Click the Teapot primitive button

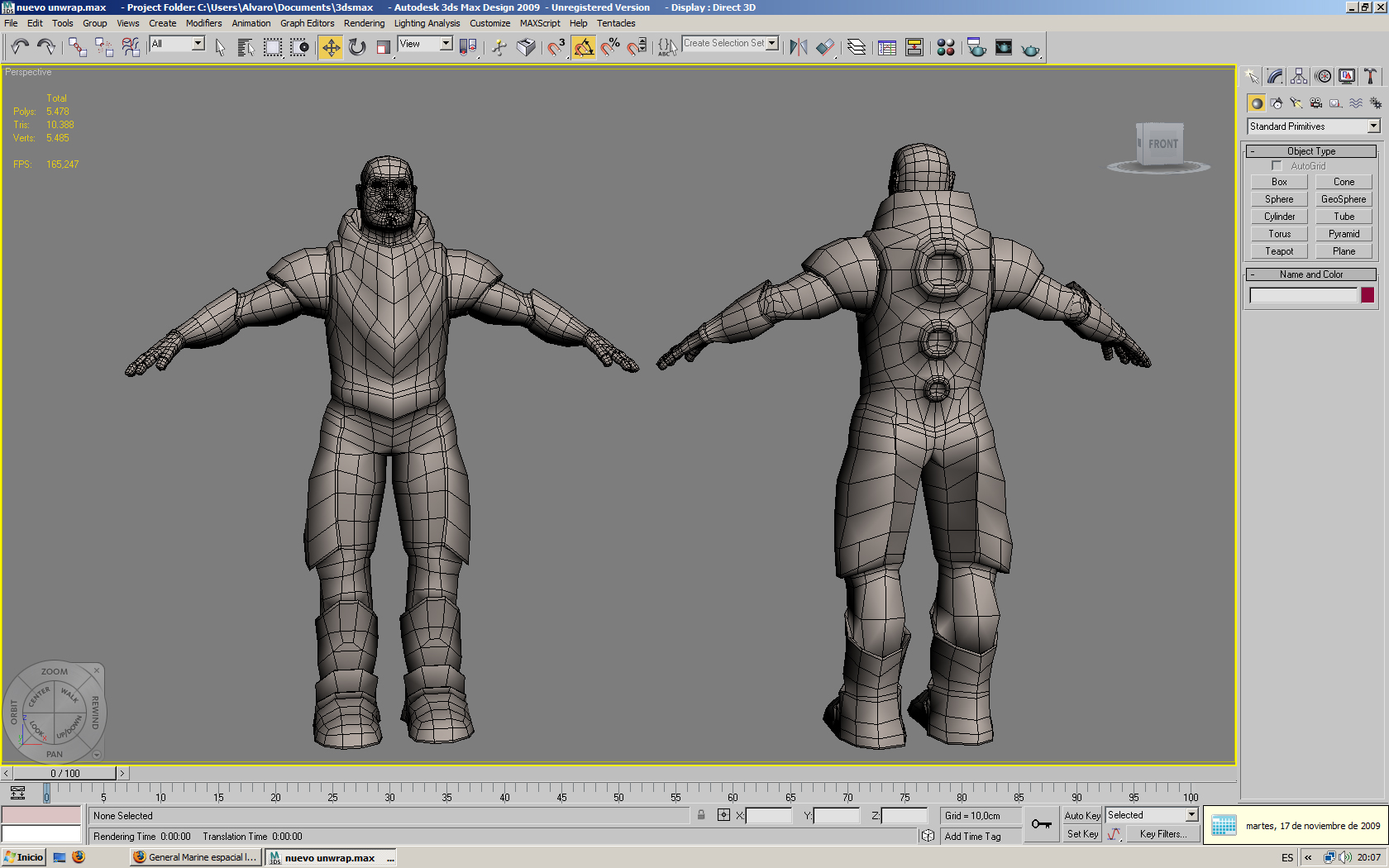pos(1279,251)
